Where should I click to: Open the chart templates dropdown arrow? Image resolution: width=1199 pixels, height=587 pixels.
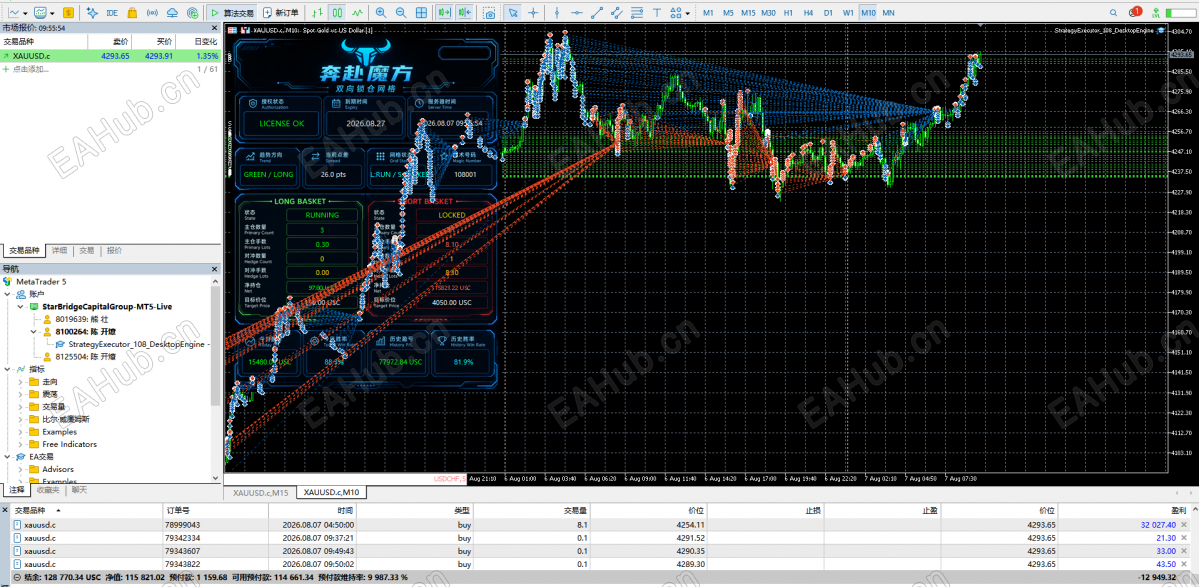click(x=52, y=13)
